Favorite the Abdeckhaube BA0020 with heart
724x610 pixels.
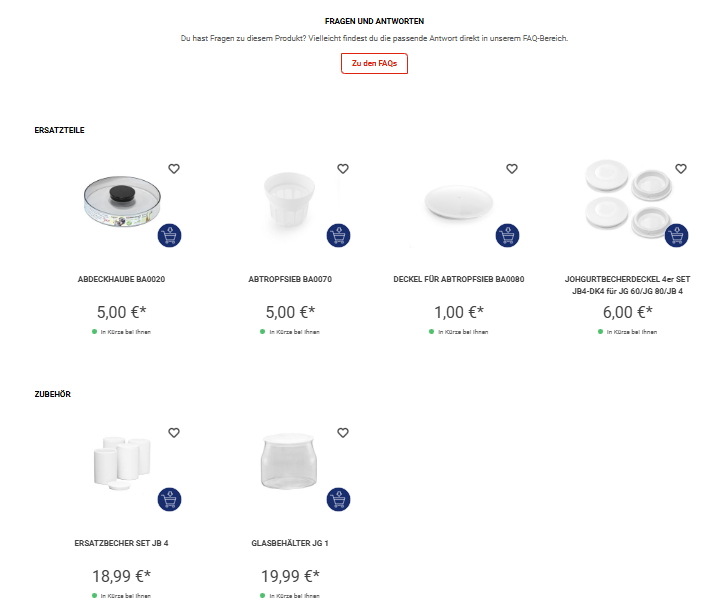pyautogui.click(x=174, y=169)
